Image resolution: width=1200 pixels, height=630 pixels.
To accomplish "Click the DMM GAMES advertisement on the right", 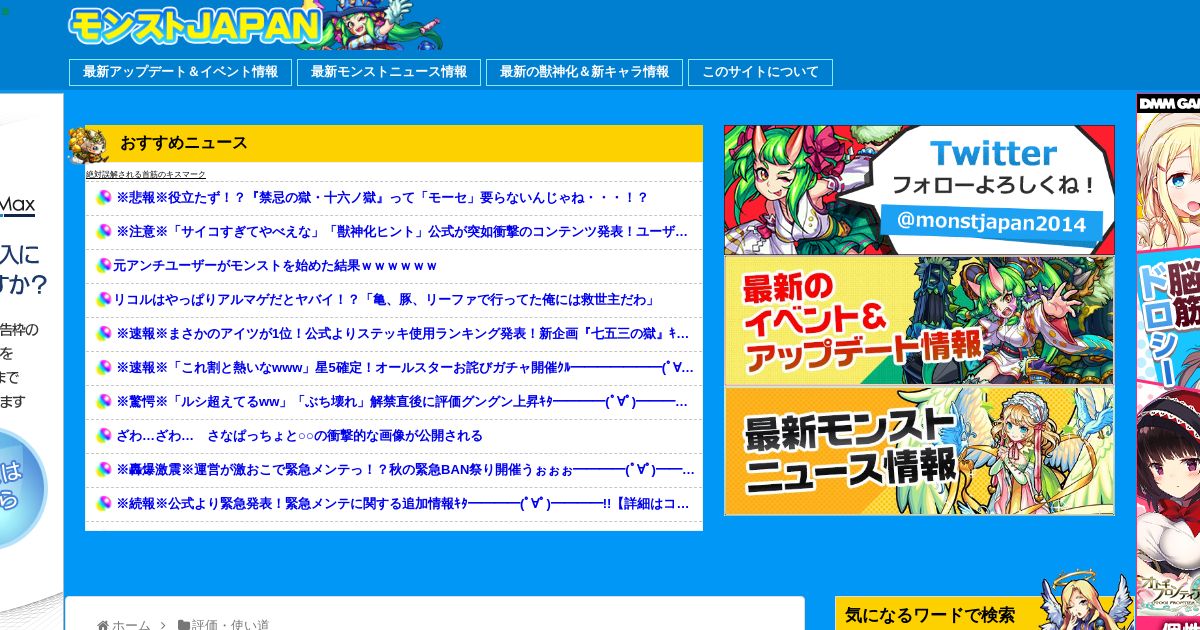I will point(1168,361).
